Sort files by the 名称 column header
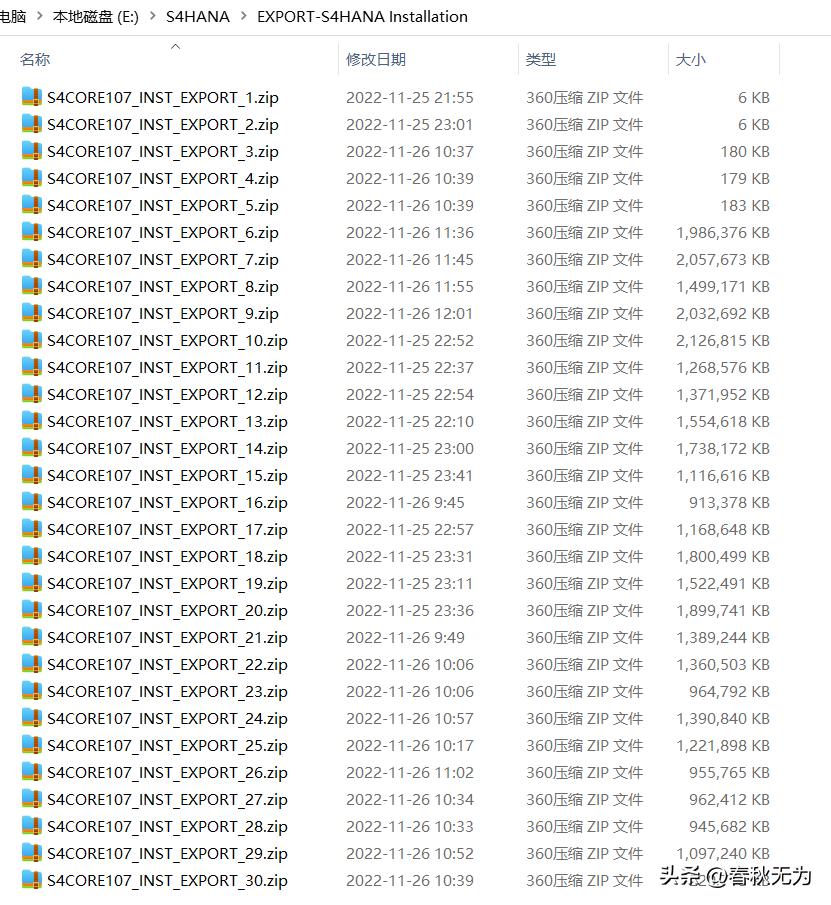 (35, 59)
